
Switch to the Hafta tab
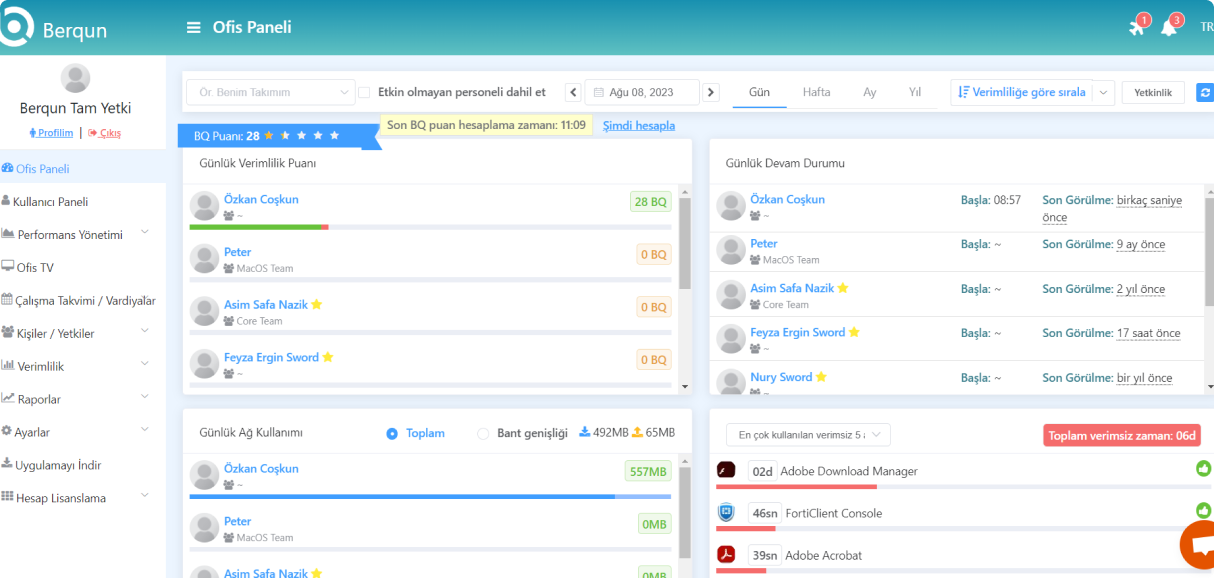coord(816,92)
